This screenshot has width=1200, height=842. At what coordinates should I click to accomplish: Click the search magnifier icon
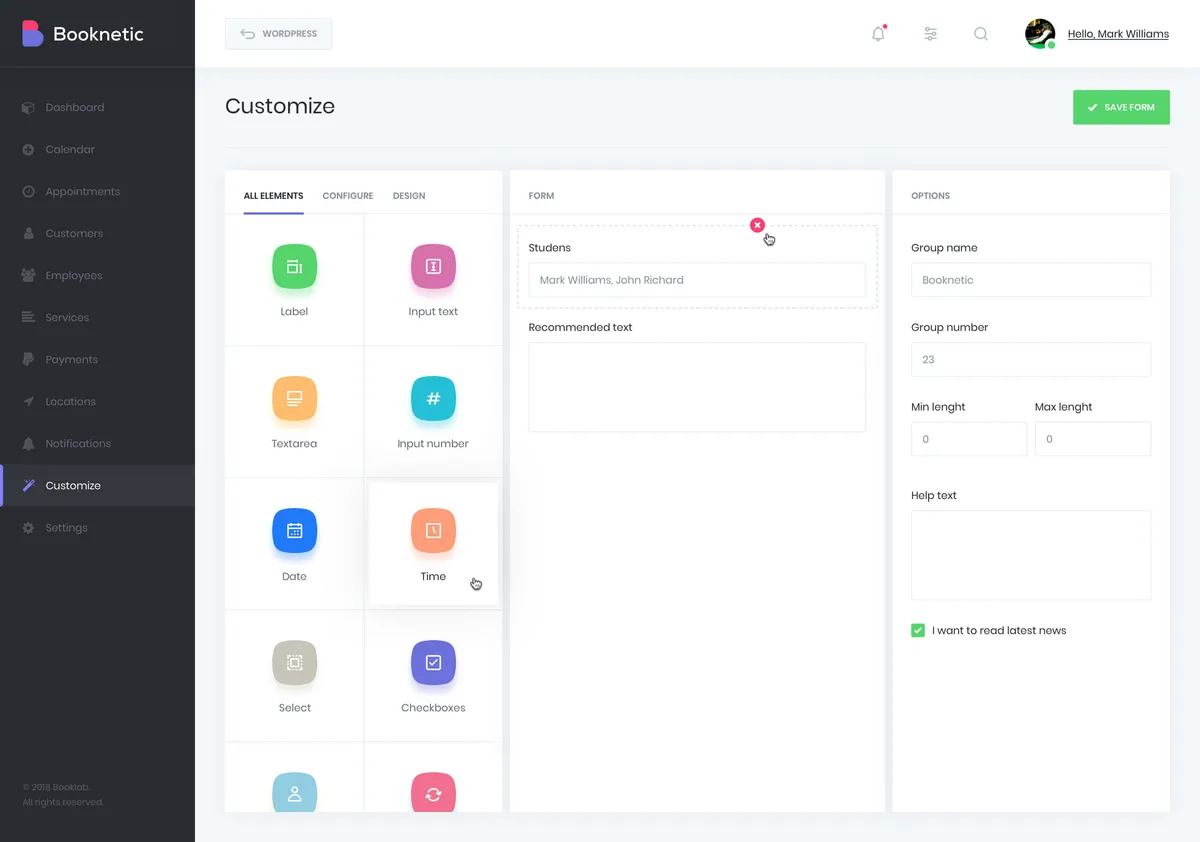[981, 34]
